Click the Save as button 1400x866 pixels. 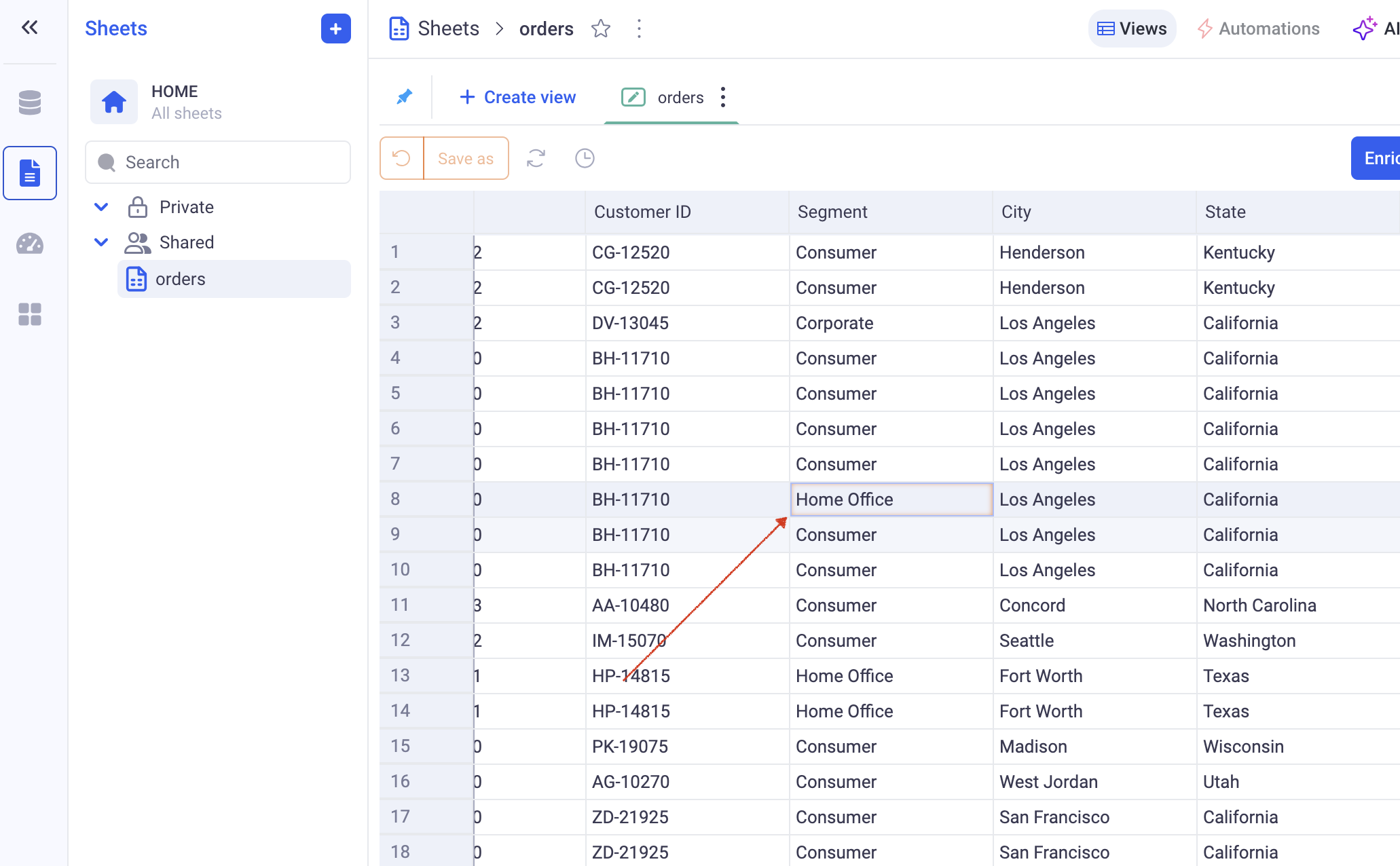point(466,158)
